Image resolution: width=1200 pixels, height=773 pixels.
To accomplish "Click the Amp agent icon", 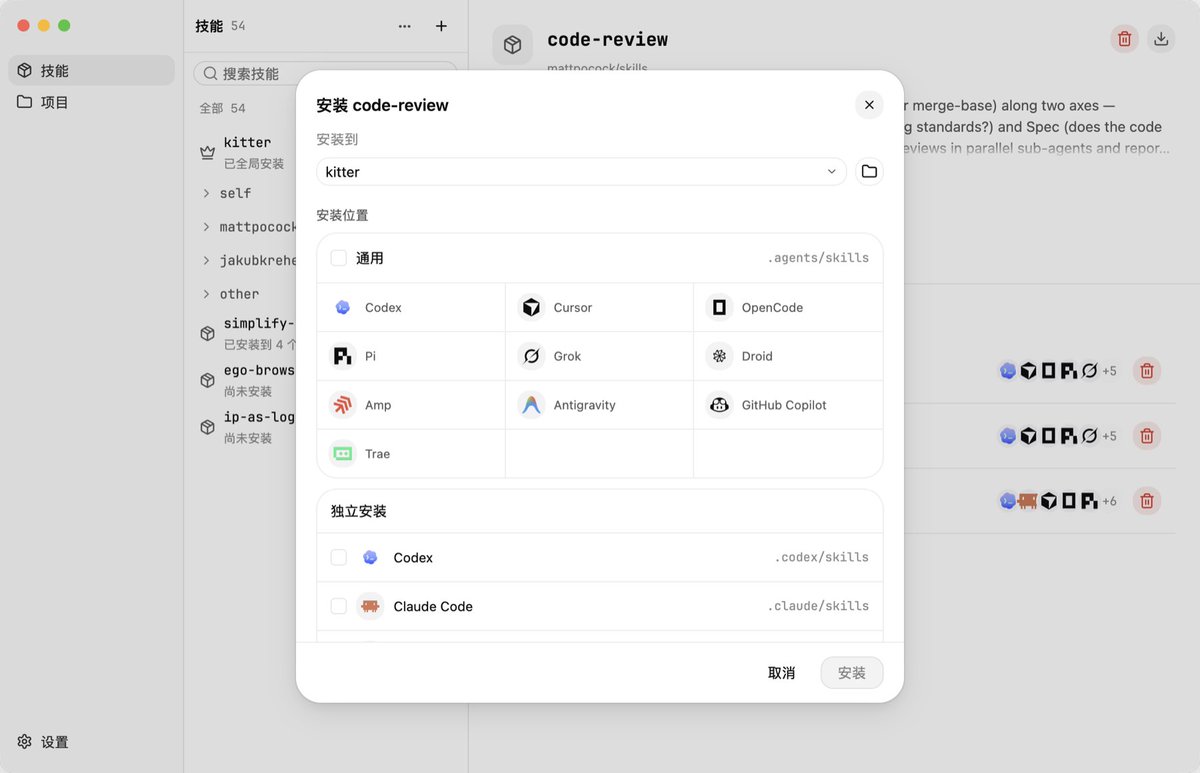I will (x=343, y=405).
